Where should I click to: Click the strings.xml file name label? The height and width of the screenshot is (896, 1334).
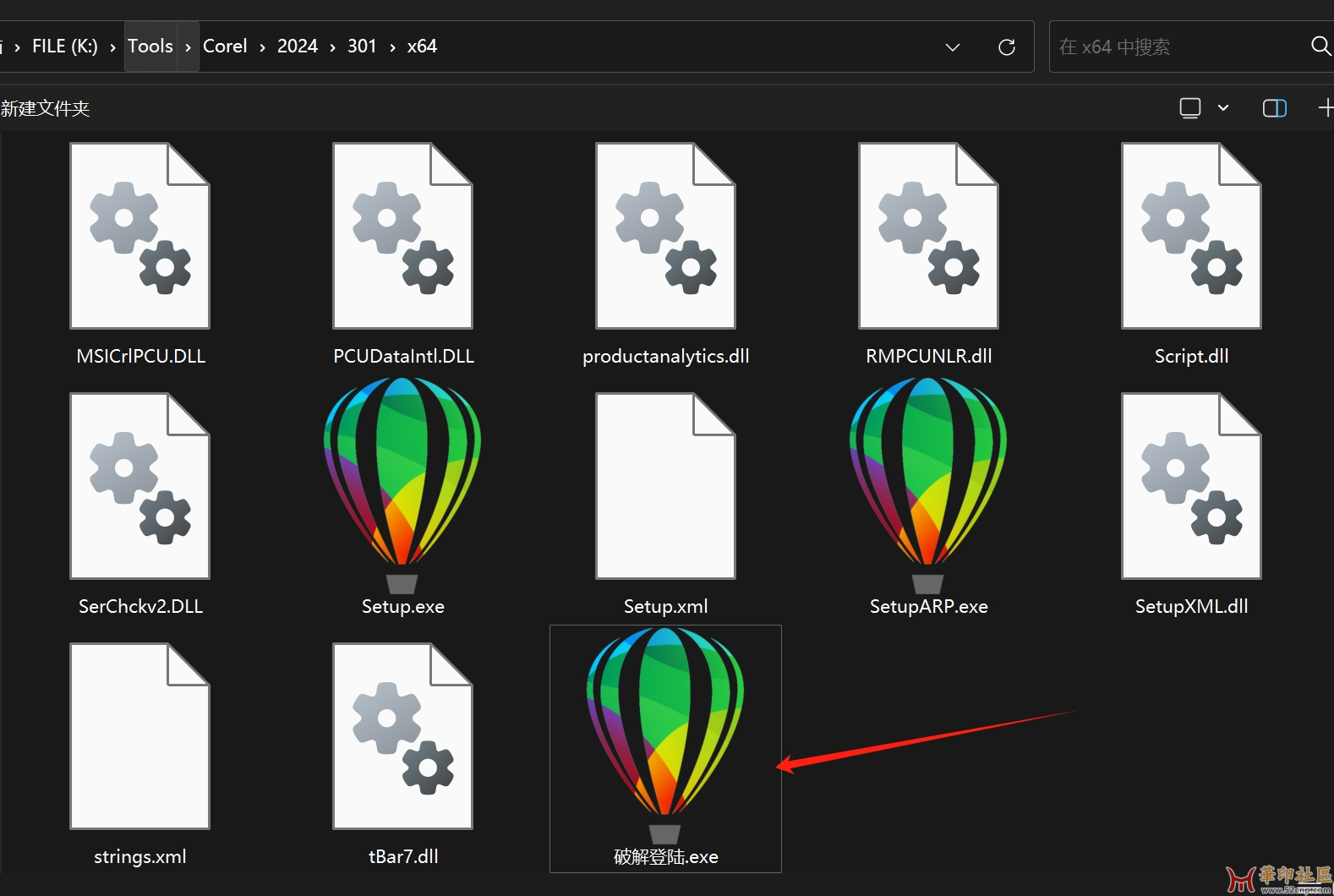click(139, 856)
